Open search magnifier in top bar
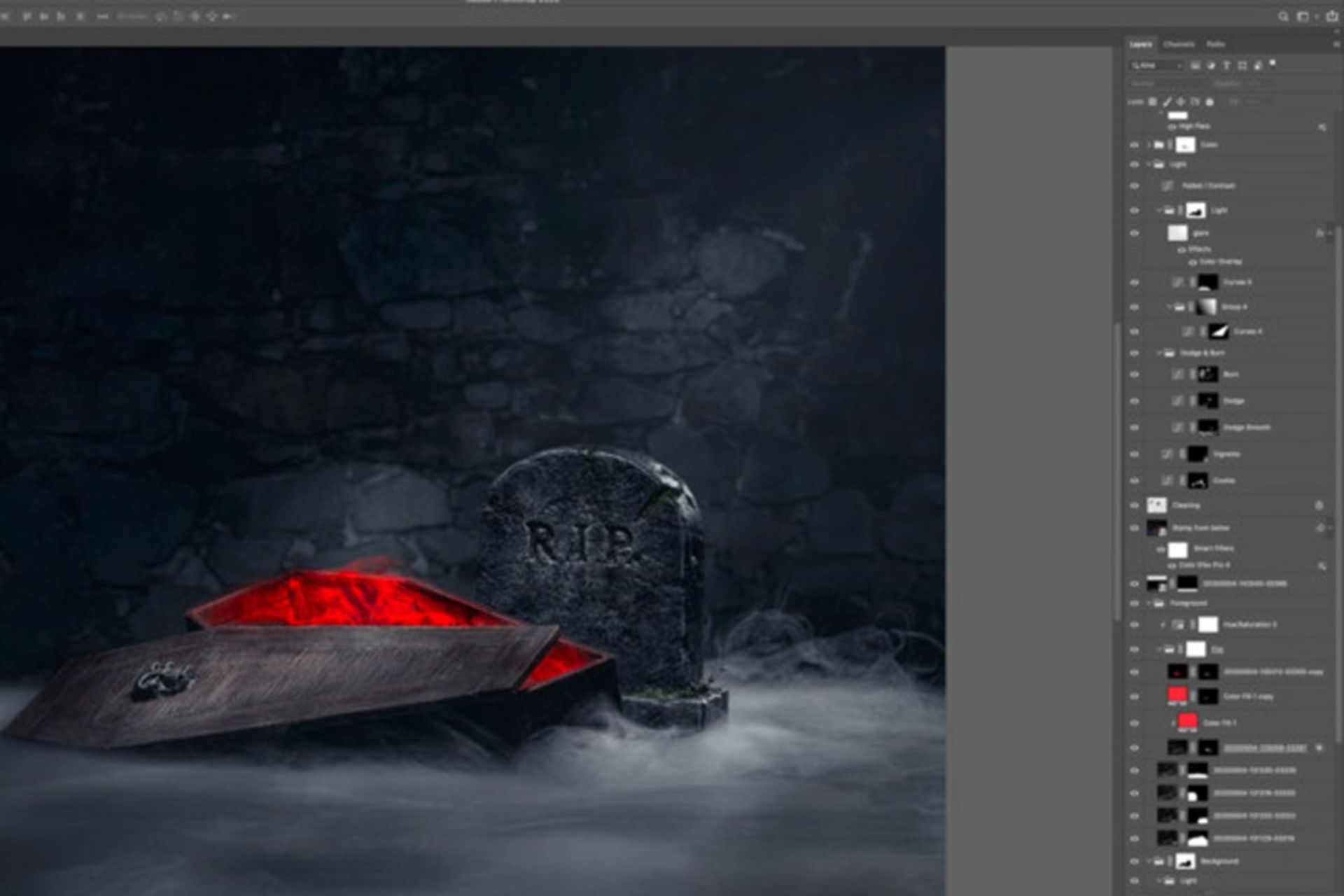Viewport: 1344px width, 896px height. tap(1283, 17)
